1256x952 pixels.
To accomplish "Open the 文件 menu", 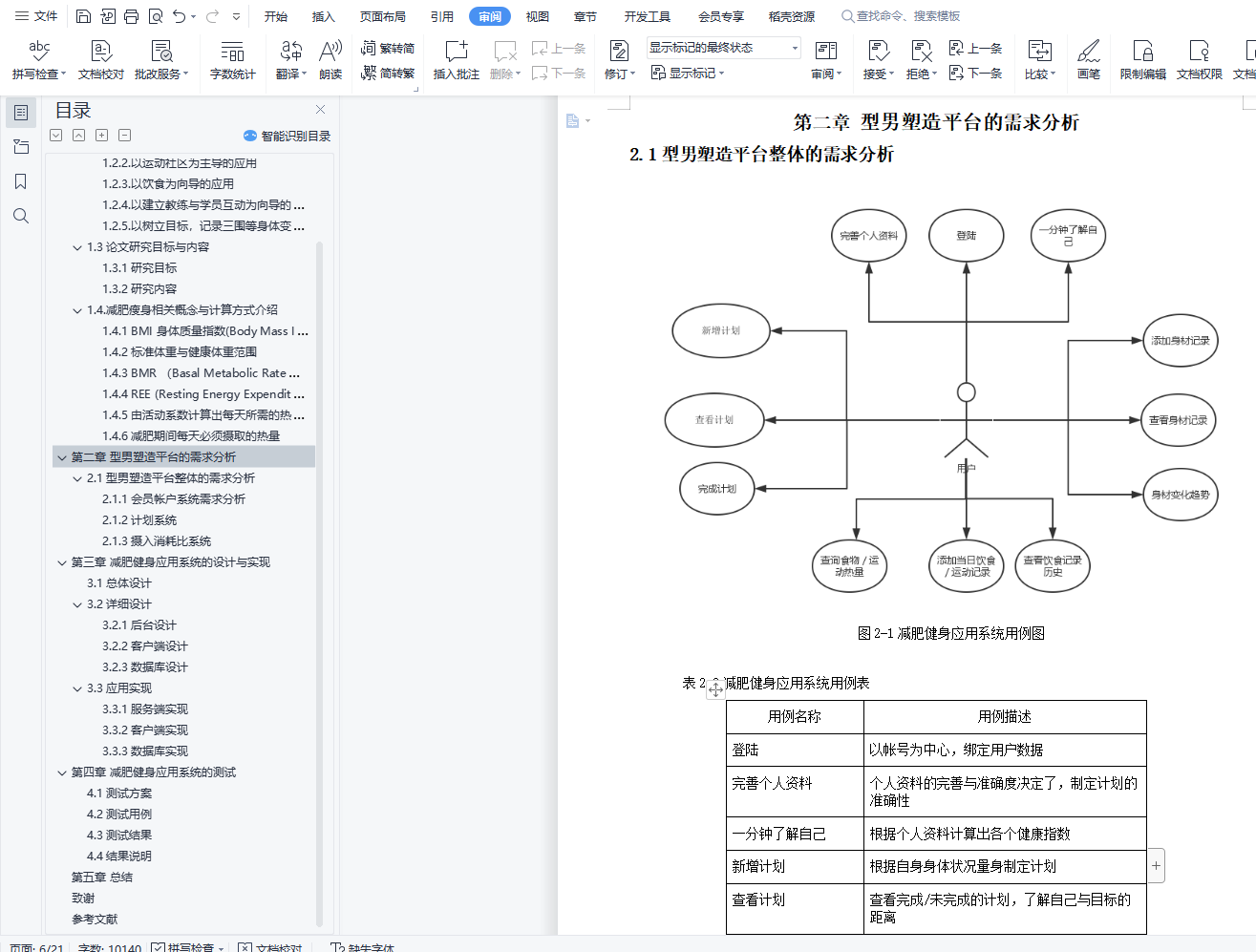I will click(36, 16).
